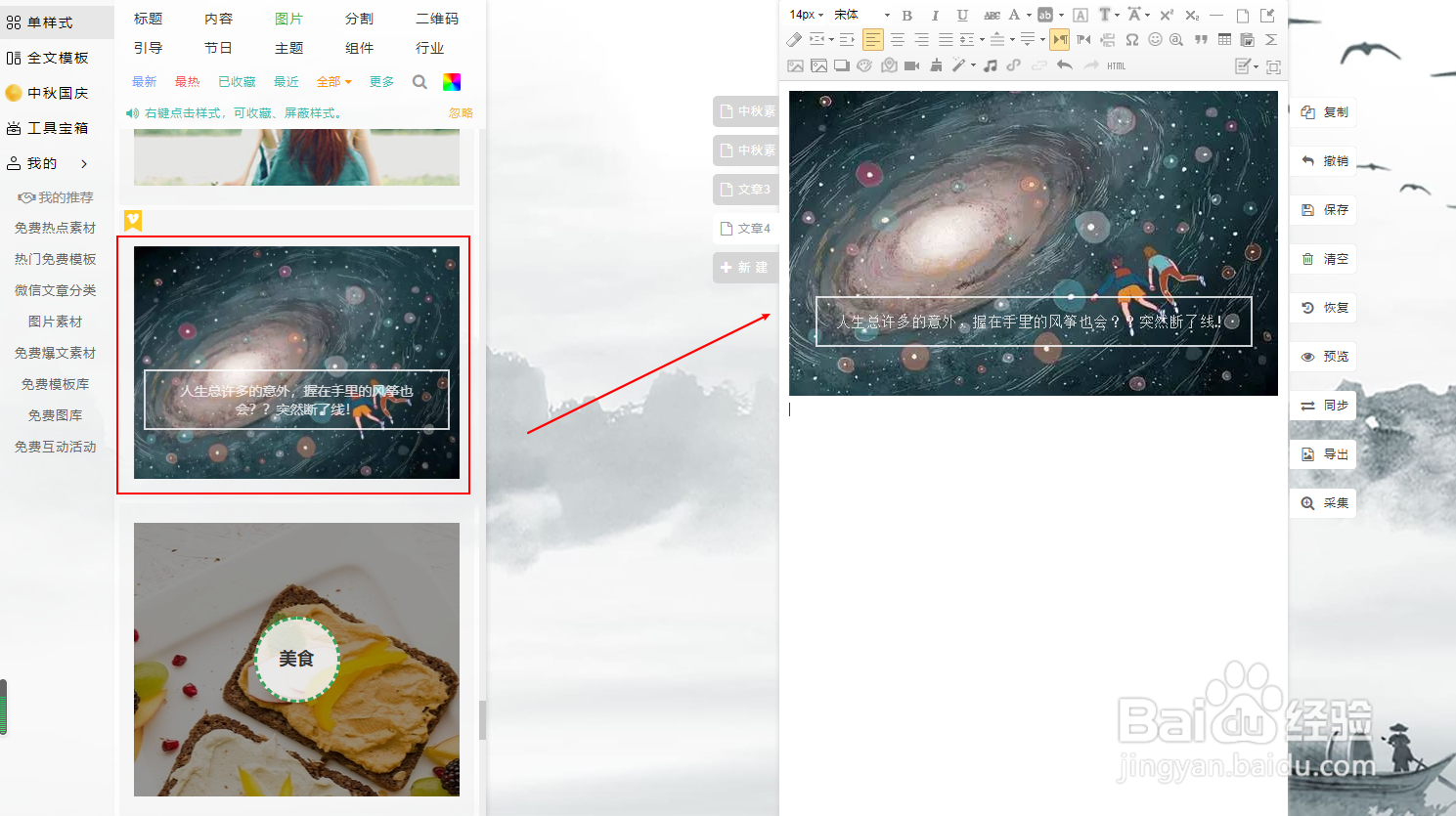Viewport: 1456px width, 816px height.
Task: Select the galaxy image template thumbnail
Action: 296,363
